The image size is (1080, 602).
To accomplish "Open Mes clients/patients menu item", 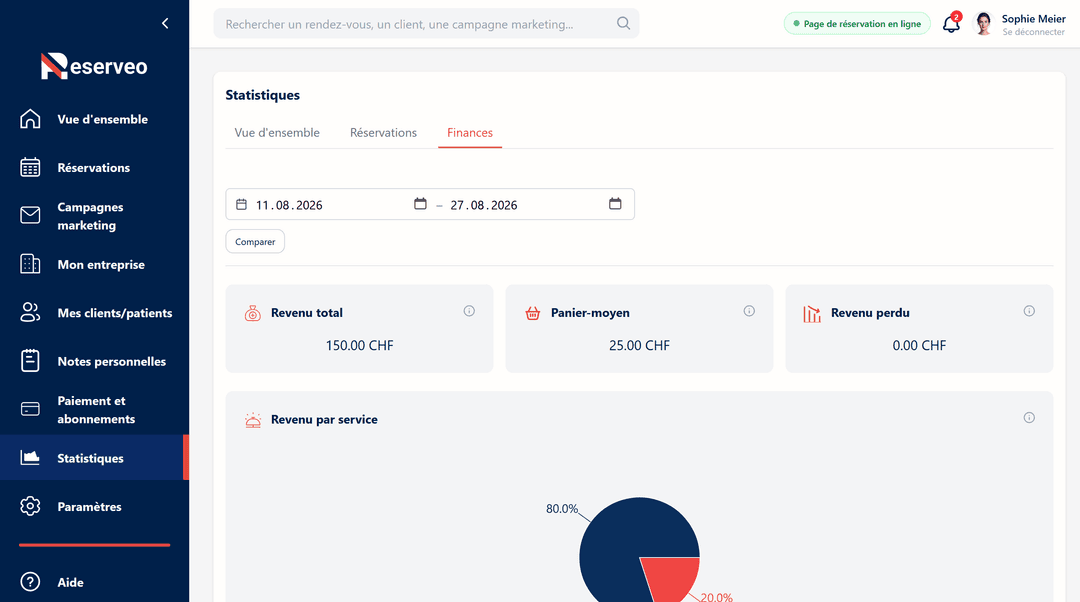I will pos(115,313).
